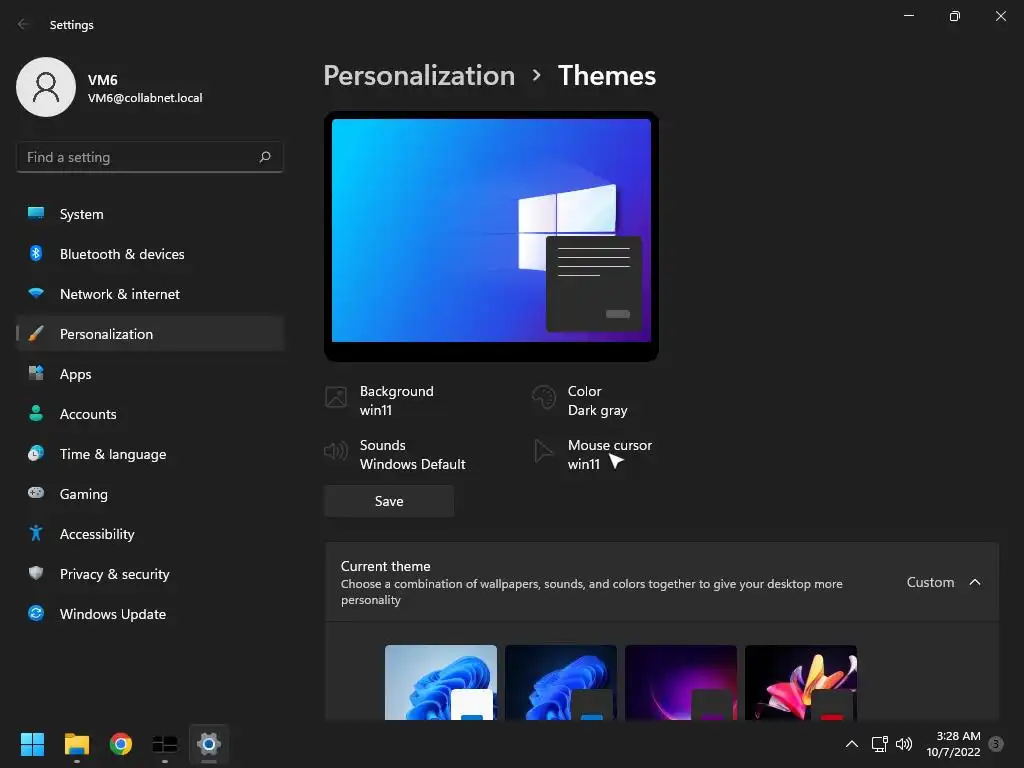
Task: Click the Apps icon in sidebar
Action: click(x=36, y=374)
